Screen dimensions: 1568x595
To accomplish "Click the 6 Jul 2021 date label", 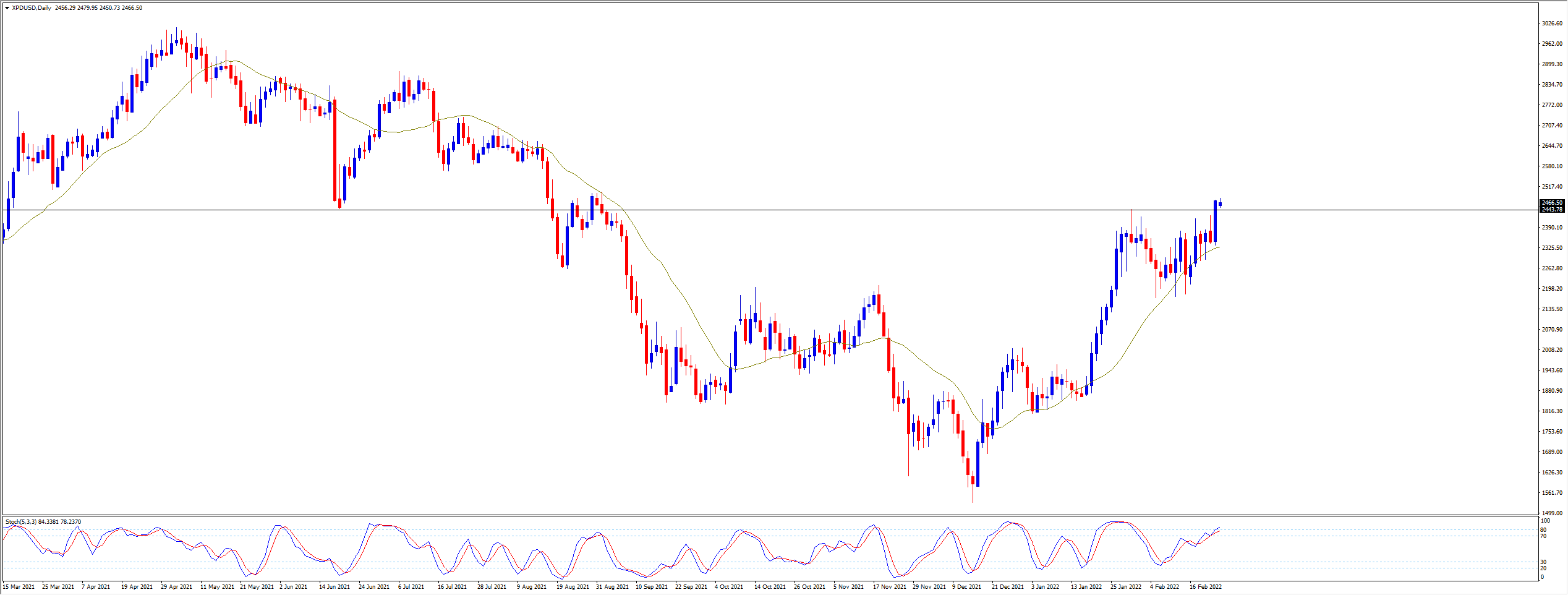I will coord(411,587).
